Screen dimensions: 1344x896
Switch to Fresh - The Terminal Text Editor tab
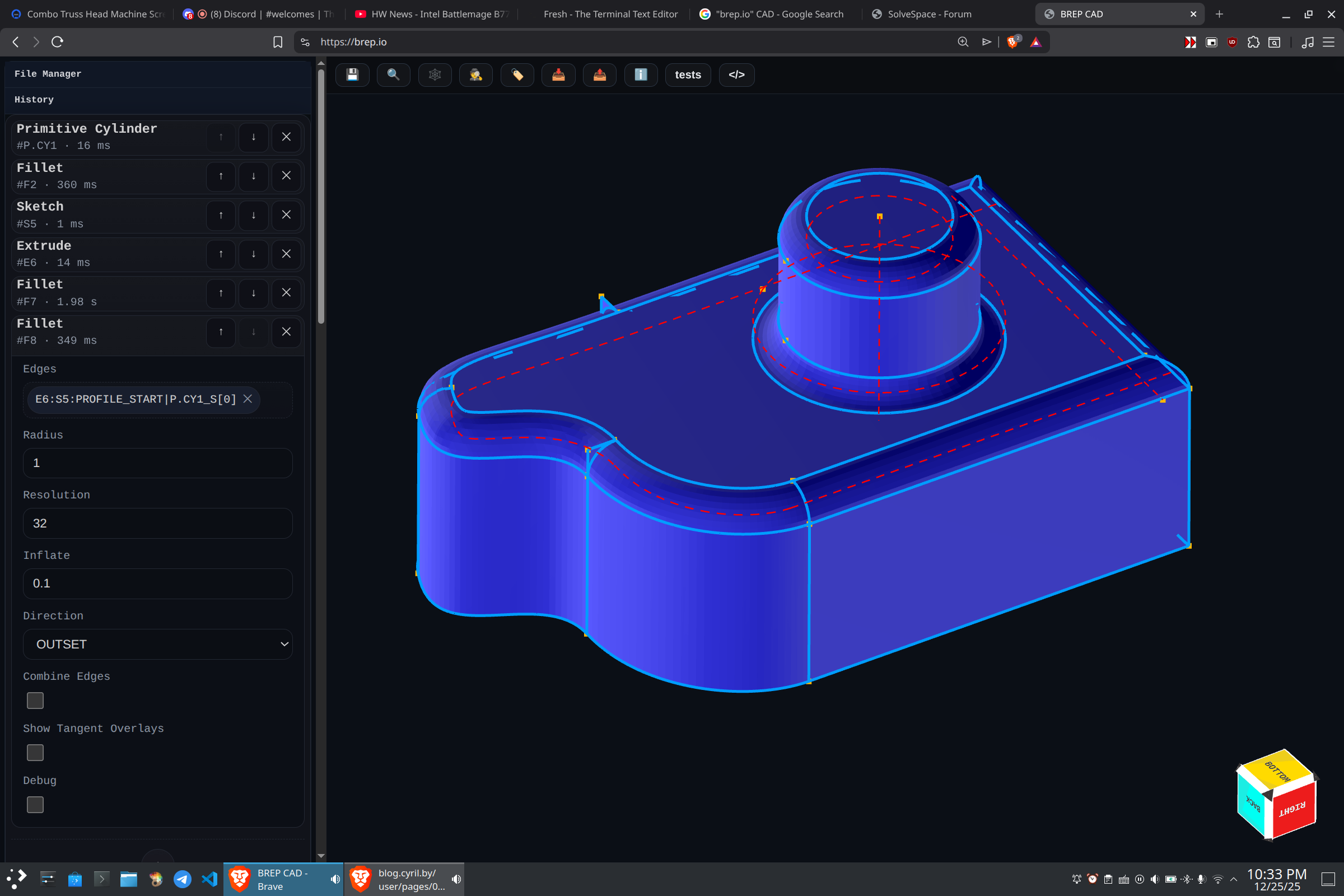pyautogui.click(x=610, y=13)
